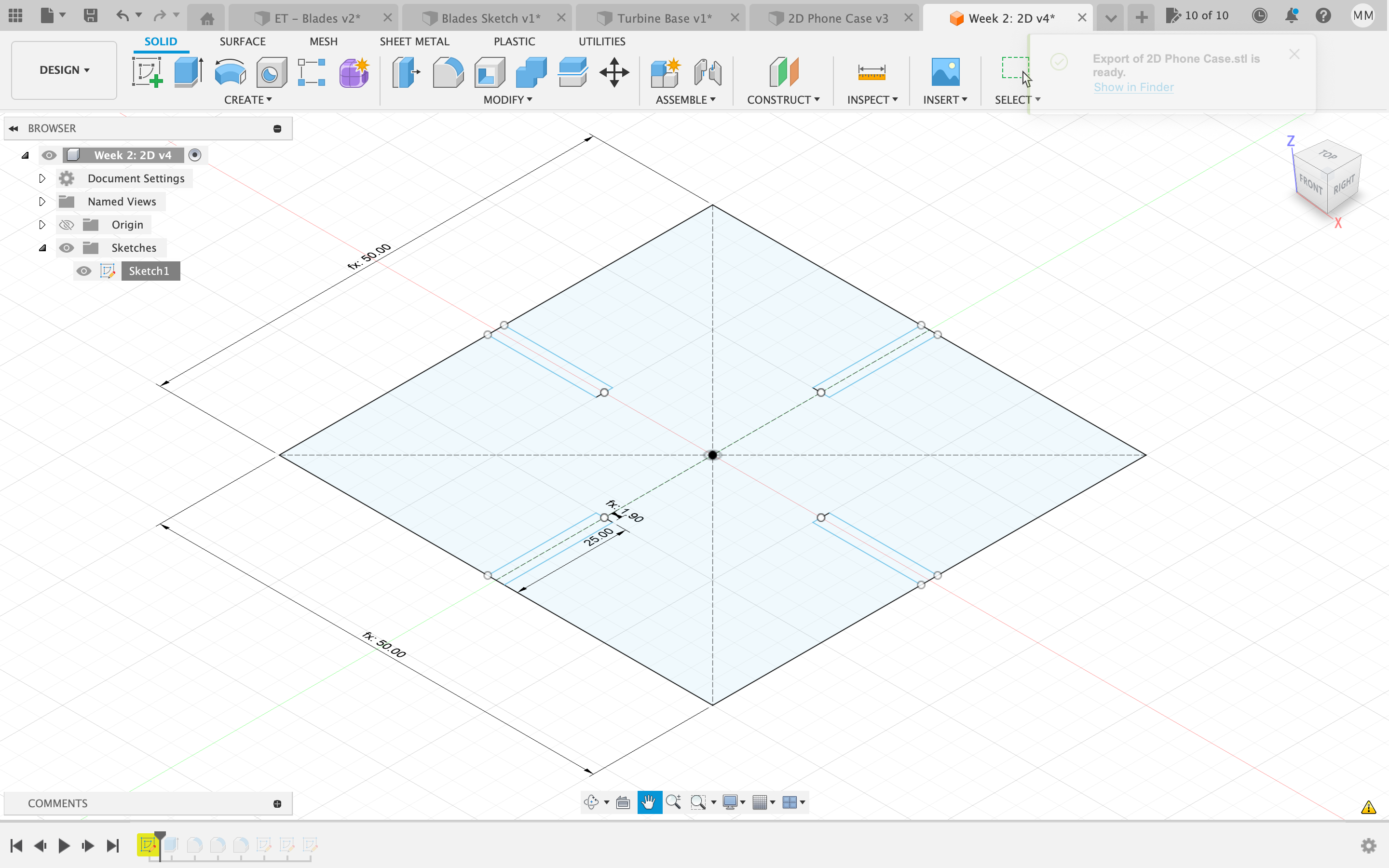Viewport: 1389px width, 868px height.
Task: Hide Sketch1 using its eye icon
Action: (x=84, y=271)
